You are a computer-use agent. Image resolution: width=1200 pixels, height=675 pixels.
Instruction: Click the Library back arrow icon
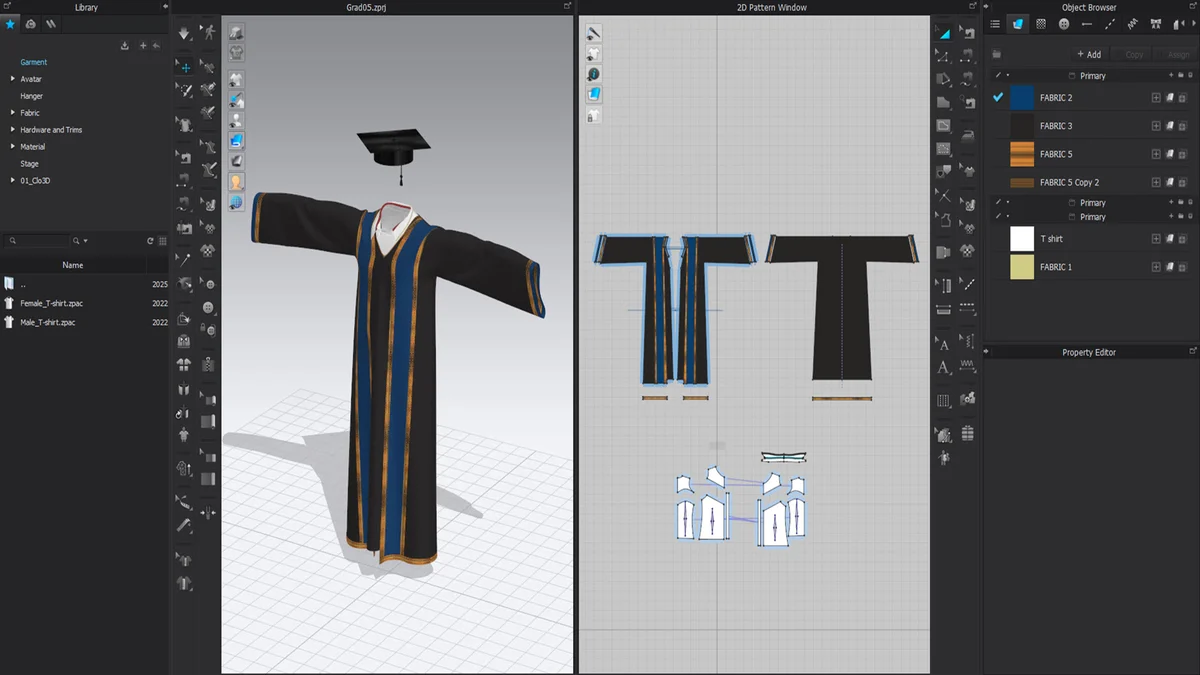[157, 45]
